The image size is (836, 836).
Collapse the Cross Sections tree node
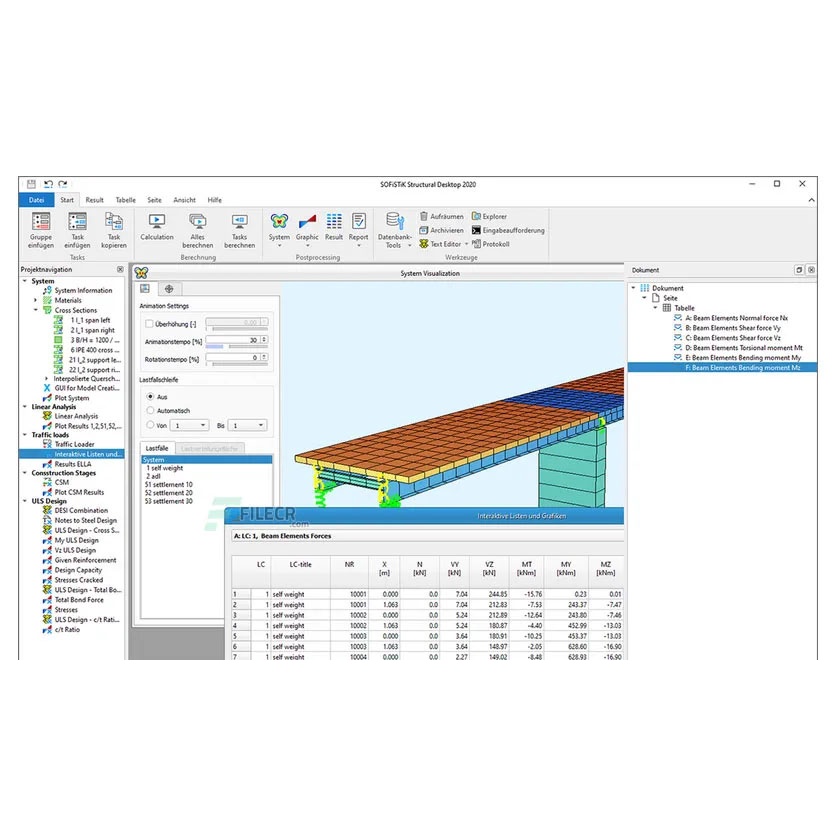(x=35, y=310)
